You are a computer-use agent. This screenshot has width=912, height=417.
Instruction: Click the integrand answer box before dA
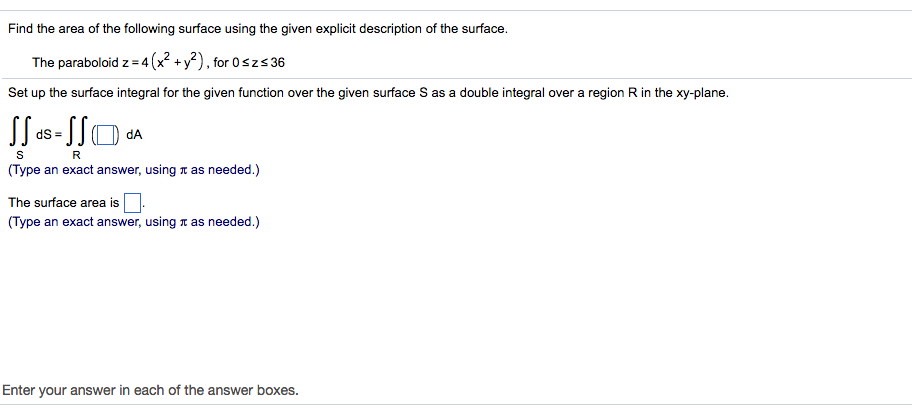pos(105,136)
